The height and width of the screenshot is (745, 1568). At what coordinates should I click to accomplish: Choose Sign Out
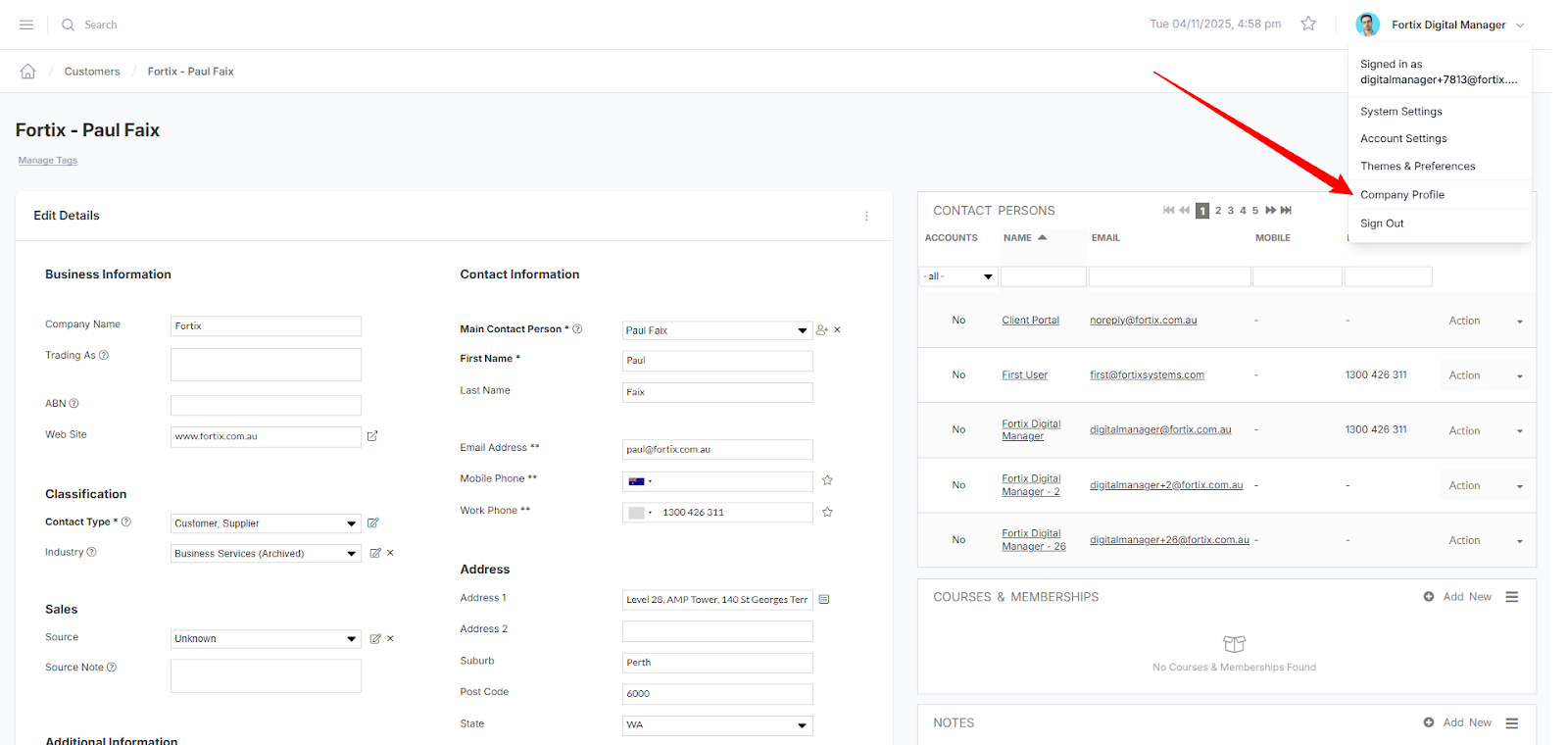click(1382, 223)
